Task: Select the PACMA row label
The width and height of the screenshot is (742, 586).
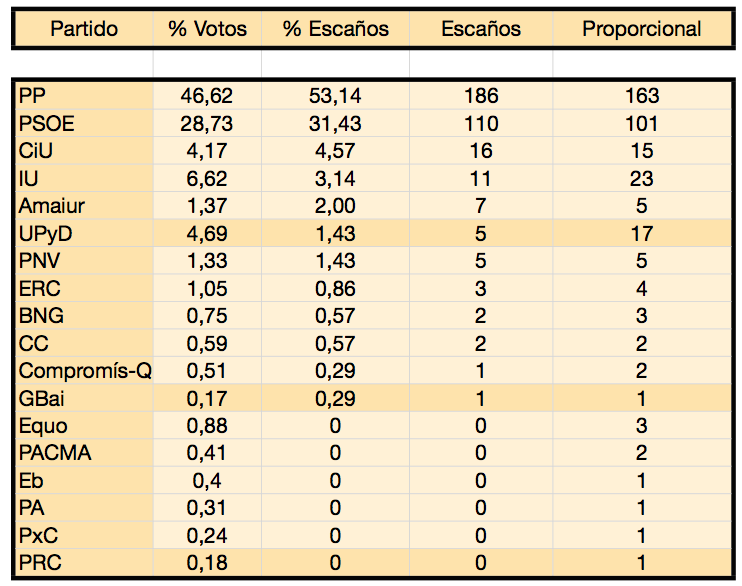Action: point(84,453)
